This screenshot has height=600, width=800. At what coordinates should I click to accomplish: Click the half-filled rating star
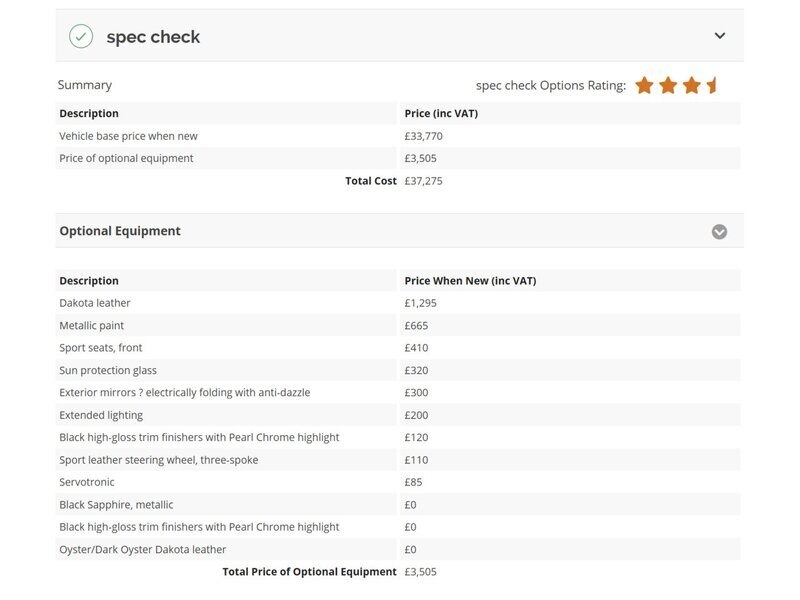click(712, 85)
